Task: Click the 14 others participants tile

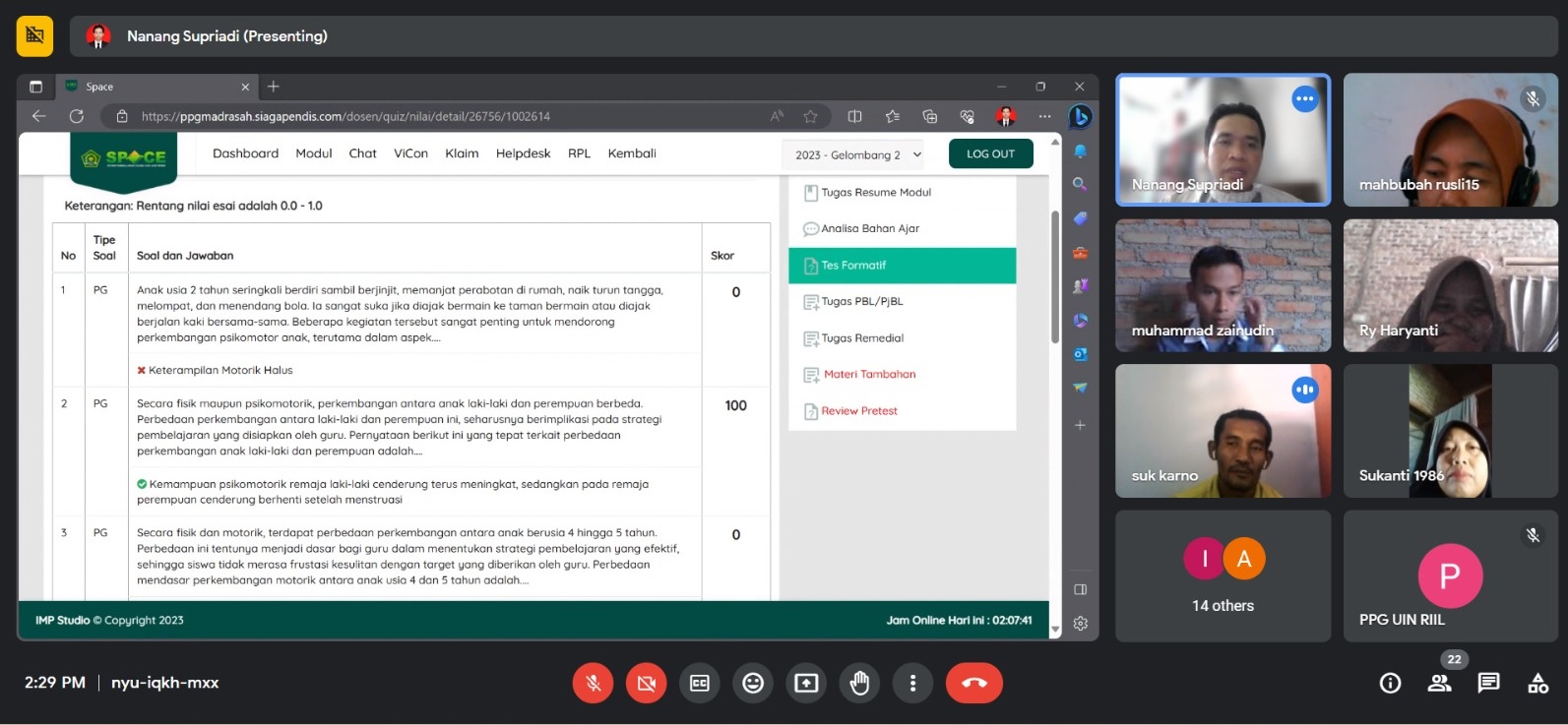Action: (x=1223, y=575)
